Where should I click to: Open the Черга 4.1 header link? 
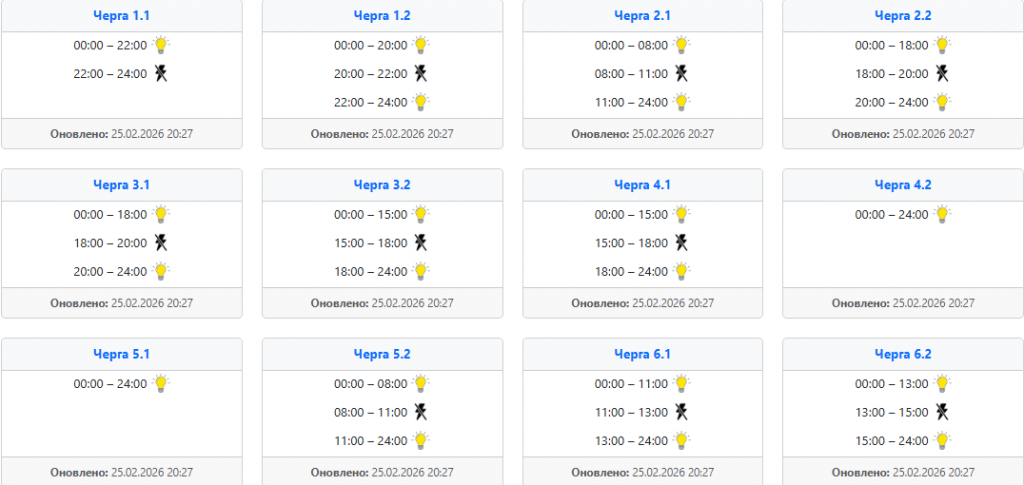tap(642, 185)
